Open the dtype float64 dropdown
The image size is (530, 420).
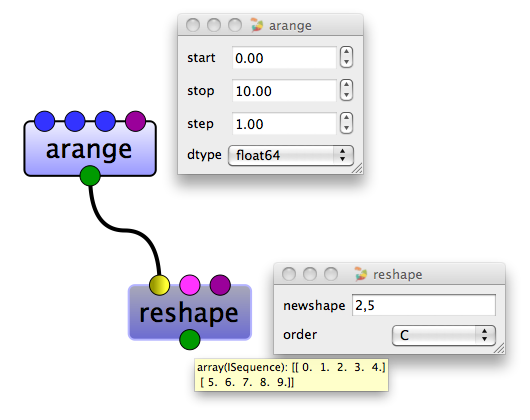click(291, 155)
